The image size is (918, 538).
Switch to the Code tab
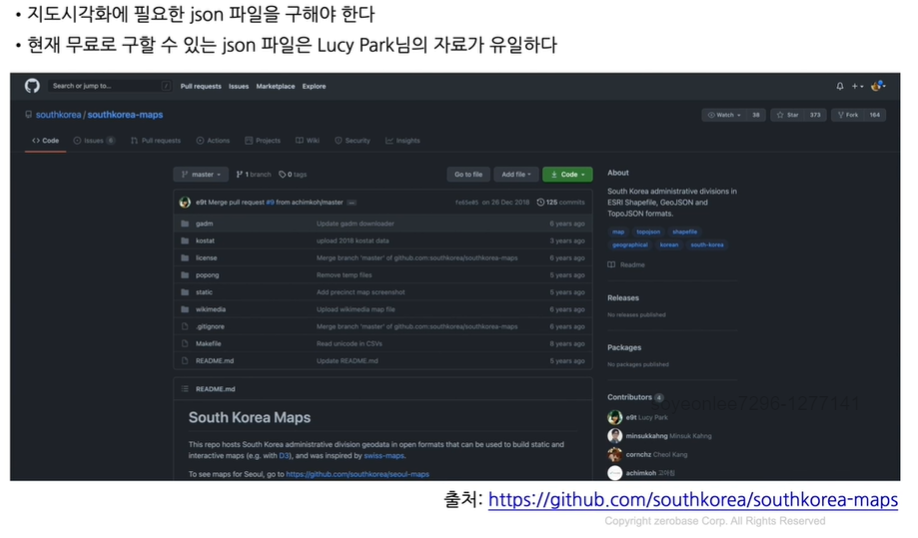pyautogui.click(x=45, y=141)
